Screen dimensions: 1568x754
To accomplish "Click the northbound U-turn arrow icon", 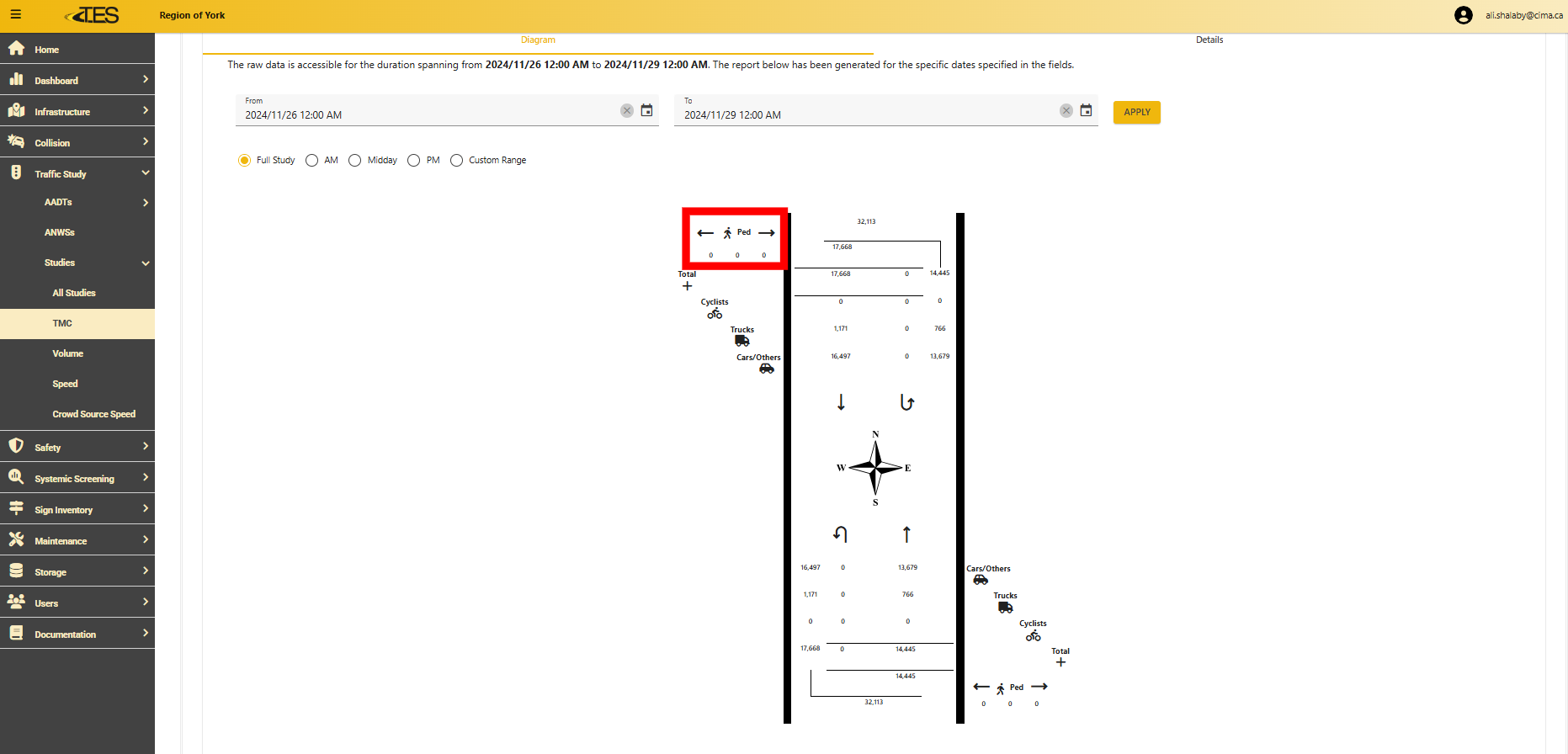I will (x=839, y=534).
